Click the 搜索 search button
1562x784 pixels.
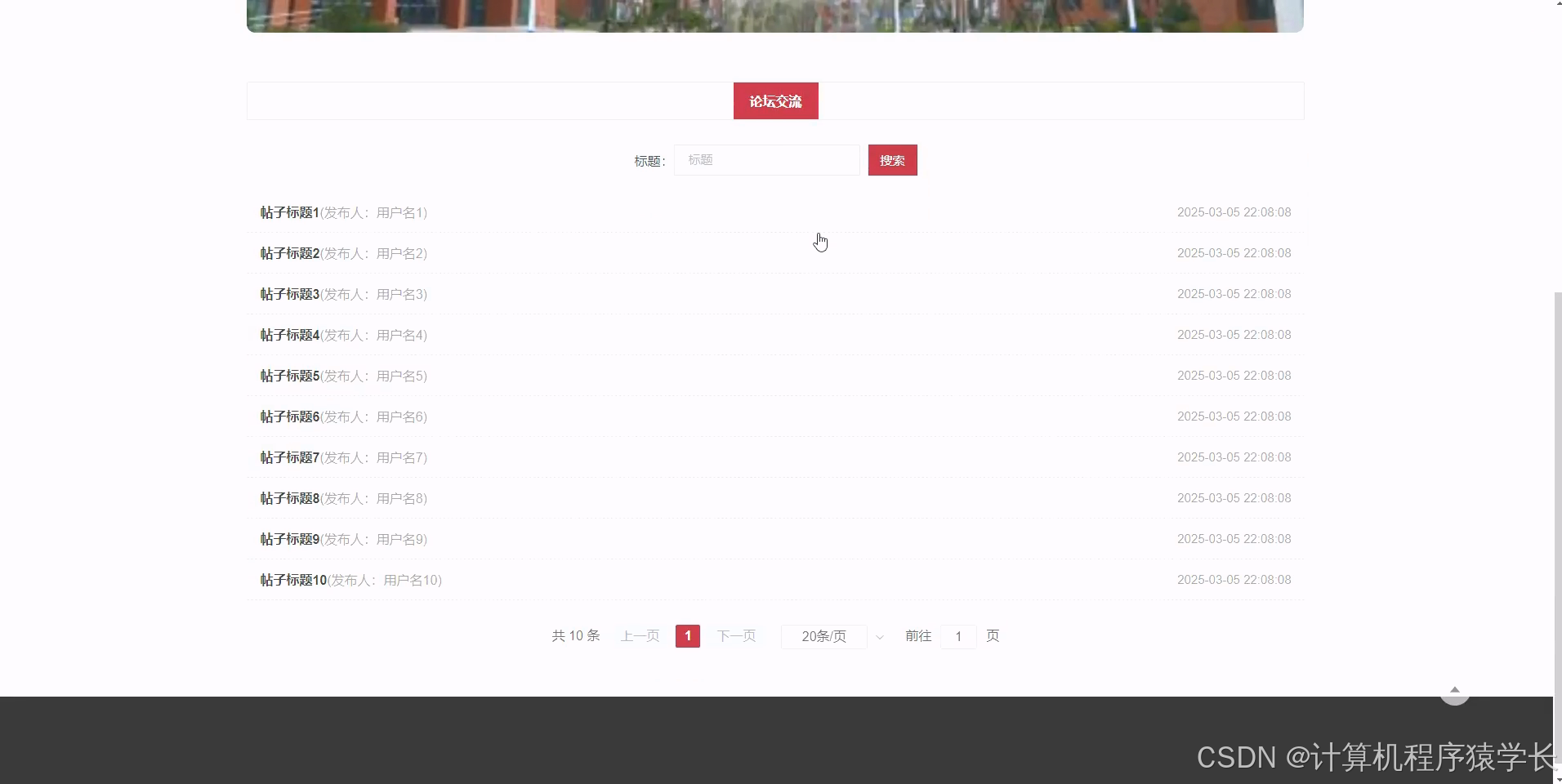click(892, 160)
